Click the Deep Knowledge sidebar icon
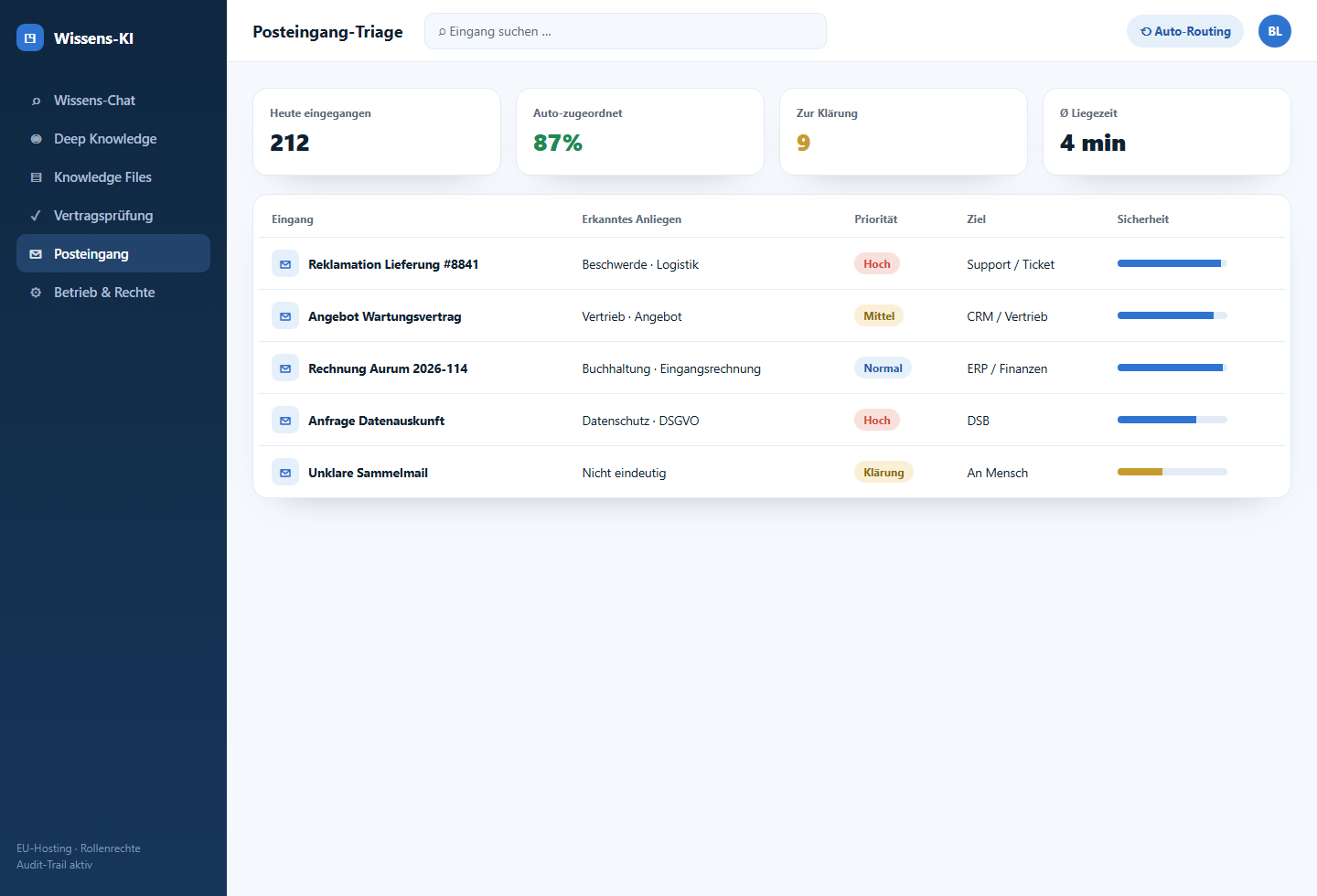 click(36, 139)
